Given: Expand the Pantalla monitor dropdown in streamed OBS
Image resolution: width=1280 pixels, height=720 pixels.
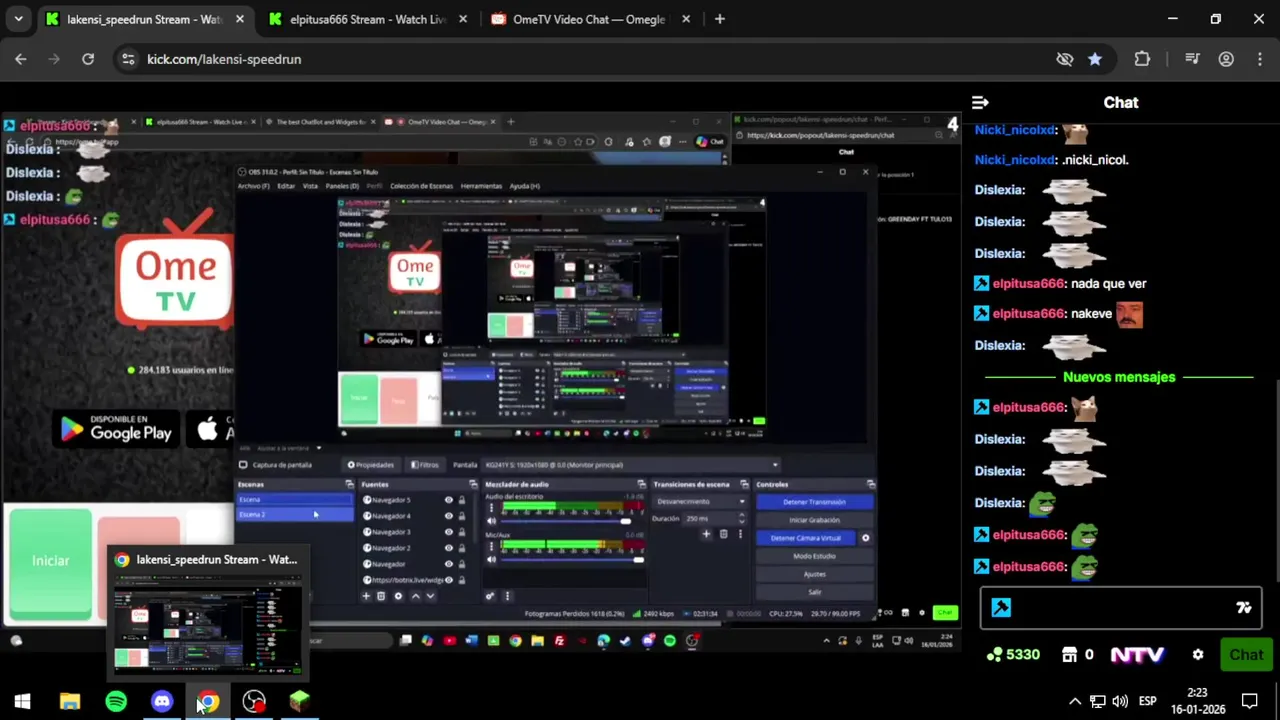Looking at the screenshot, I should 630,465.
